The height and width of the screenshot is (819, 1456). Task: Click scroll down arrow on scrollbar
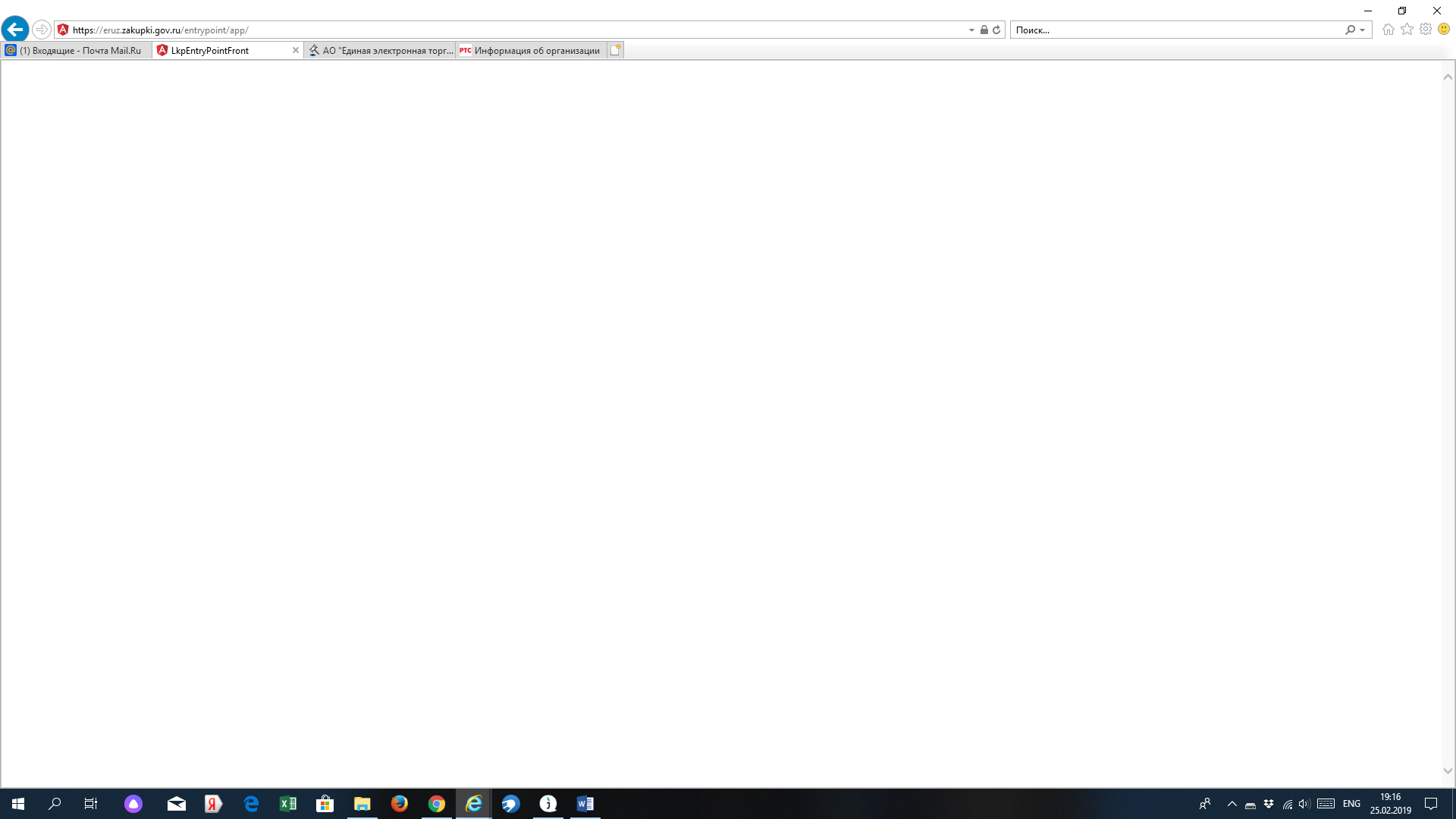[x=1448, y=770]
